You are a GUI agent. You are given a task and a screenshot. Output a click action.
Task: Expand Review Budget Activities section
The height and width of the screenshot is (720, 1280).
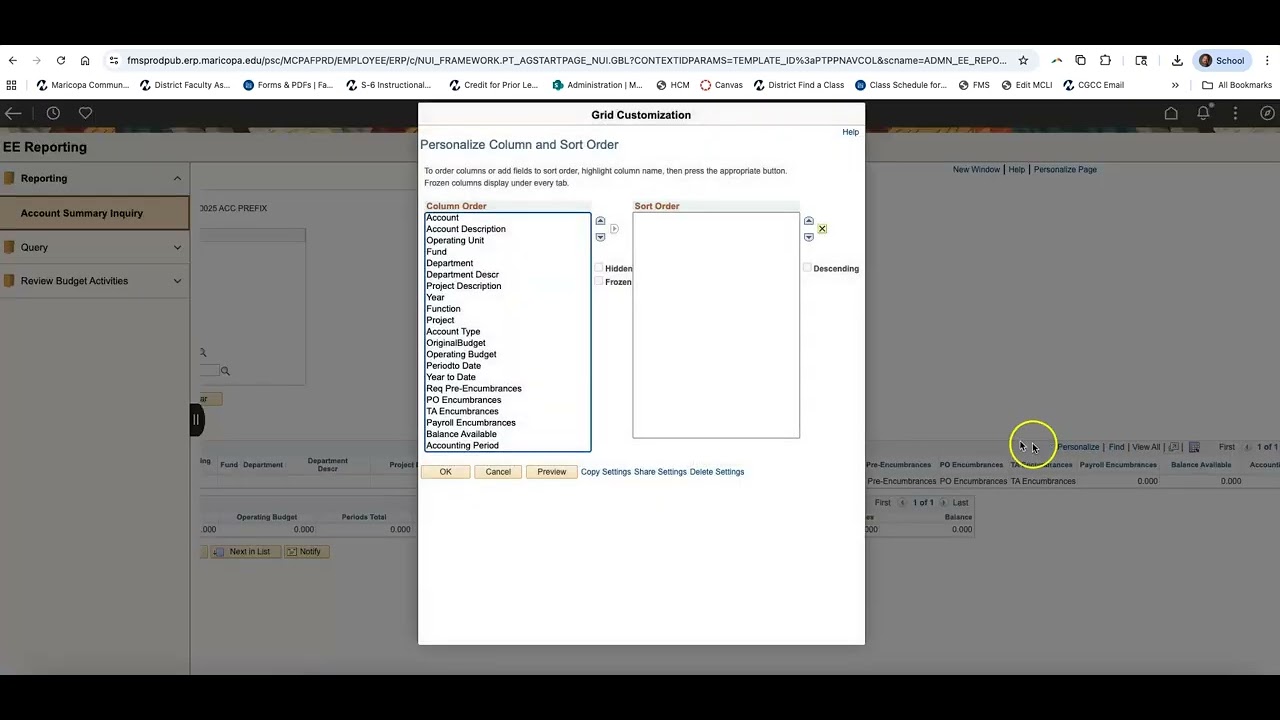pyautogui.click(x=177, y=281)
